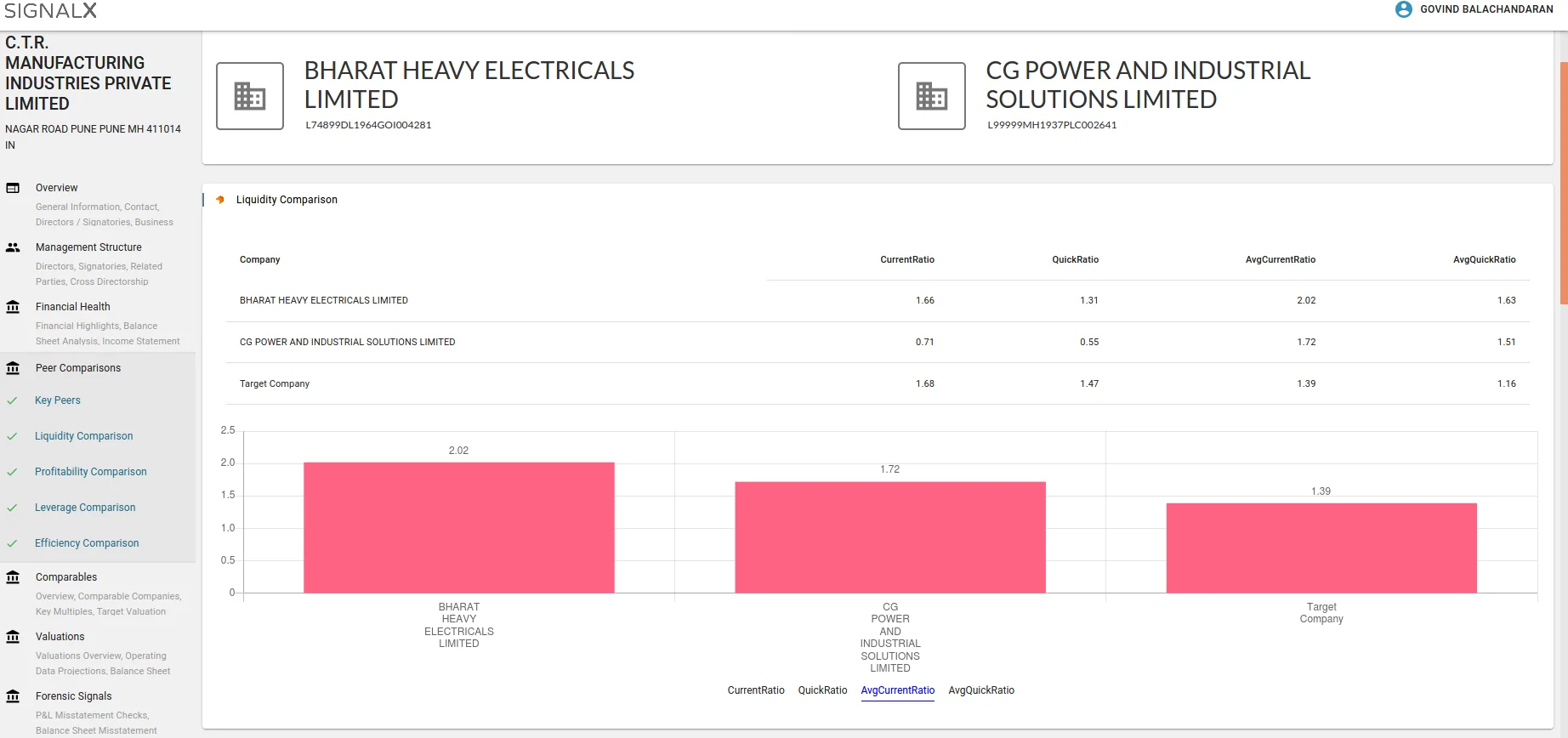Switch chart to AvgQuickRatio tab
The height and width of the screenshot is (738, 1568).
click(981, 690)
